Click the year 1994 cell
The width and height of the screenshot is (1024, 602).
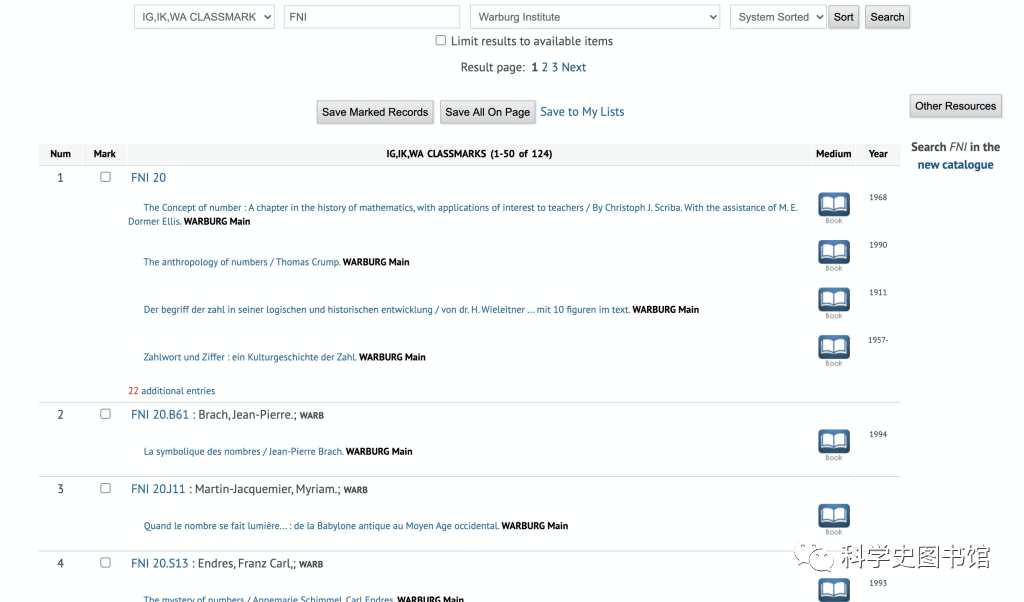point(878,434)
